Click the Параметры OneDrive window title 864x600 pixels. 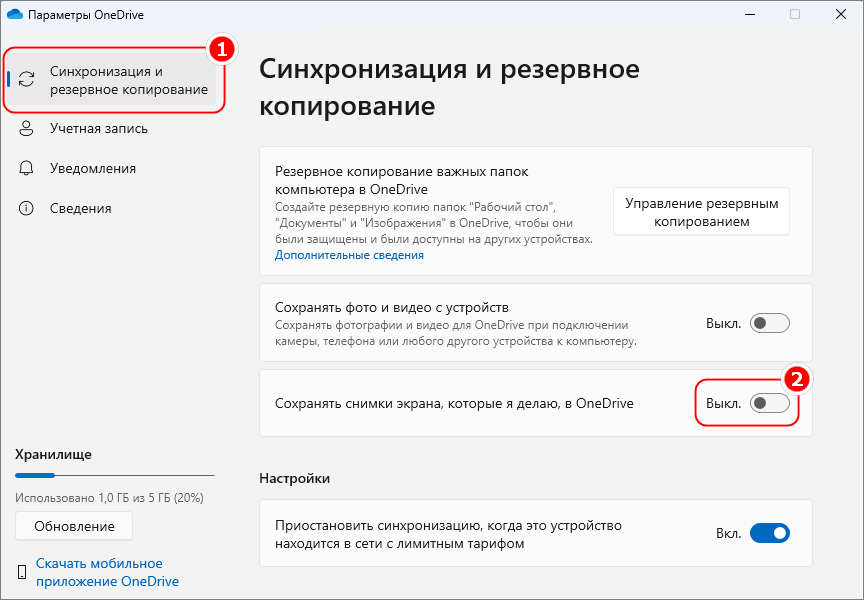click(x=86, y=15)
